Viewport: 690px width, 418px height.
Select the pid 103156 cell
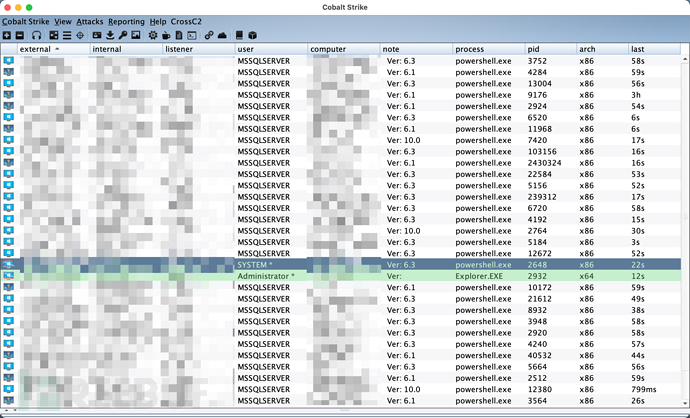point(551,151)
